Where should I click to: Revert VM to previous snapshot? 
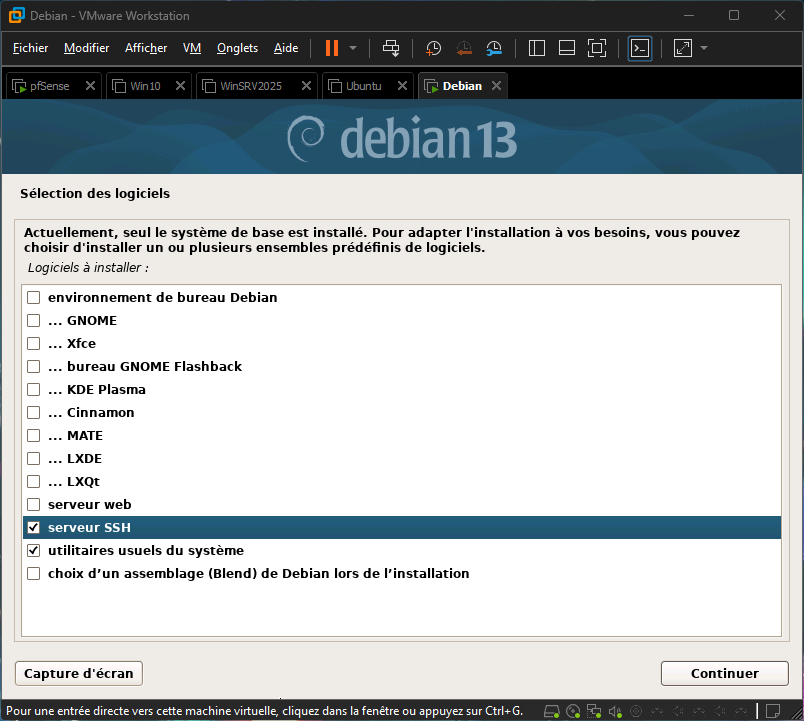[x=464, y=48]
